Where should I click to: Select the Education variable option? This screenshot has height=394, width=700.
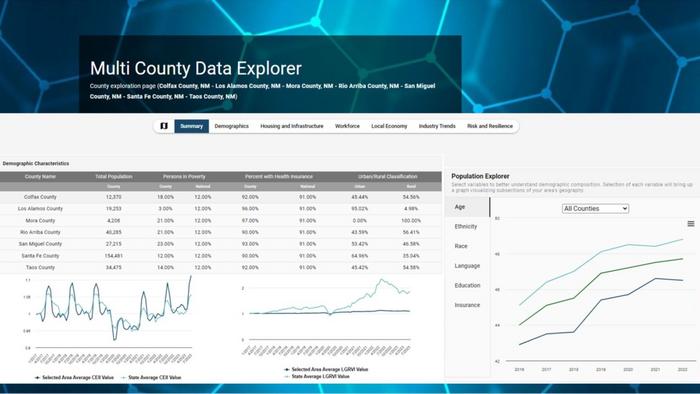point(467,286)
